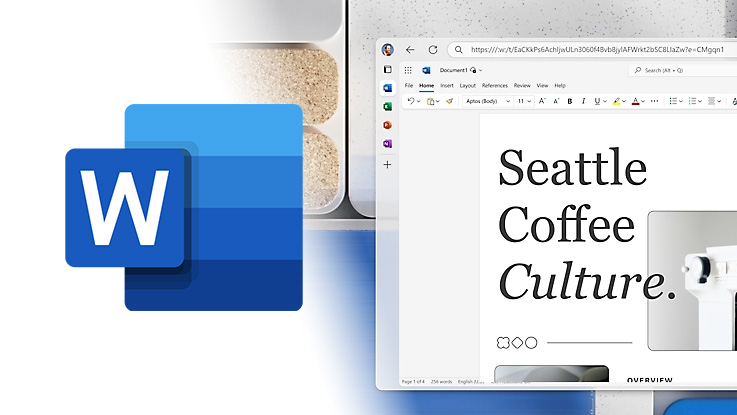Click the paragraph alignment icon
Viewport: 737px width, 415px height.
click(x=712, y=101)
